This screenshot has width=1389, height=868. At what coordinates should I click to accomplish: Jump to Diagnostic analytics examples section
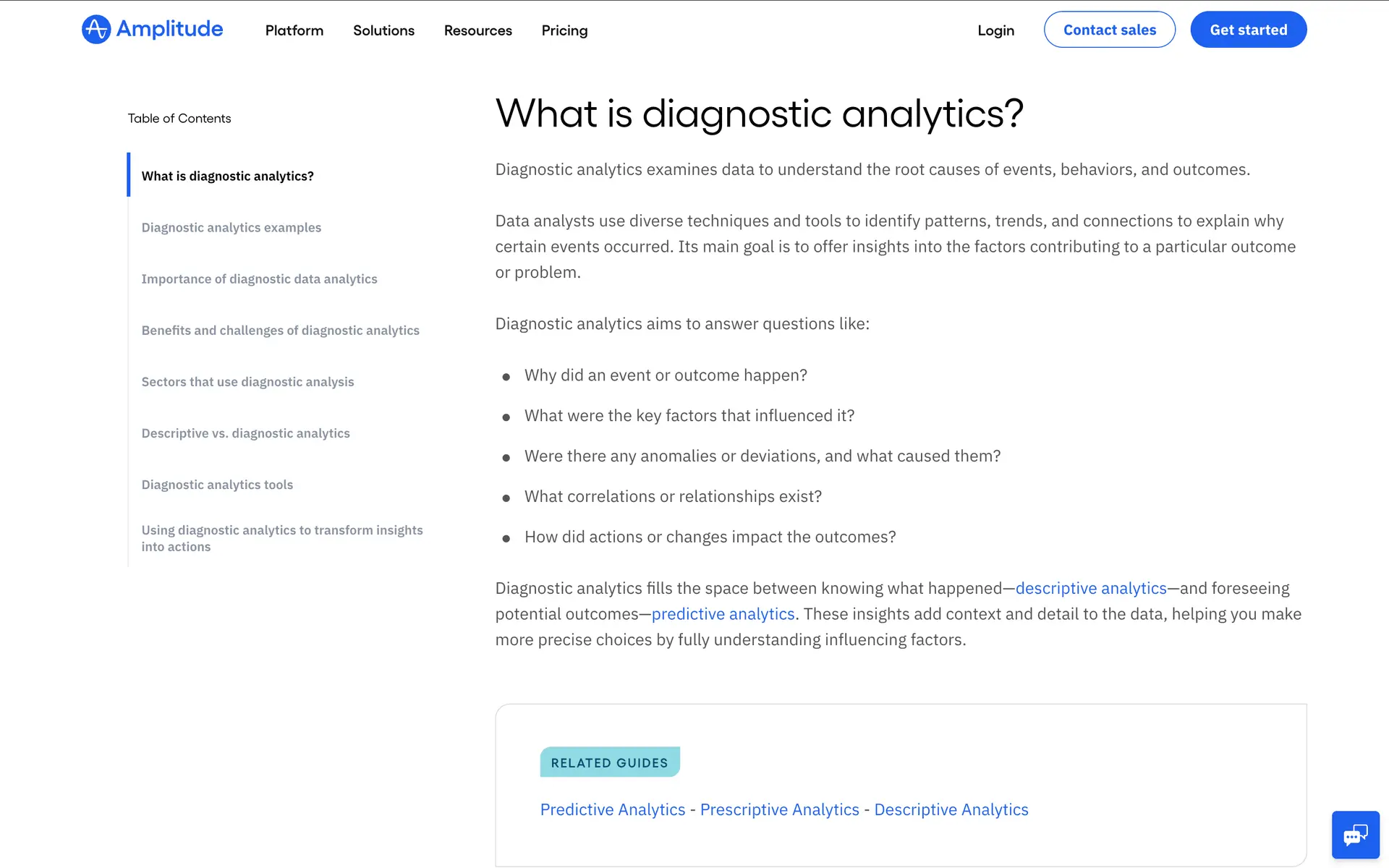[x=231, y=227]
